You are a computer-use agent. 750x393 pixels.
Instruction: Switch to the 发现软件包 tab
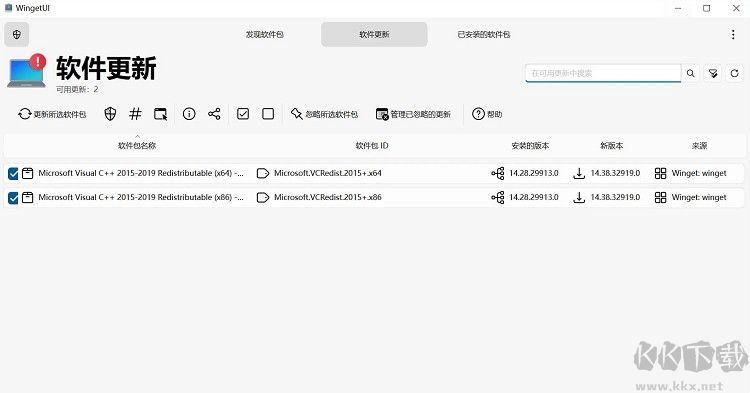tap(265, 34)
